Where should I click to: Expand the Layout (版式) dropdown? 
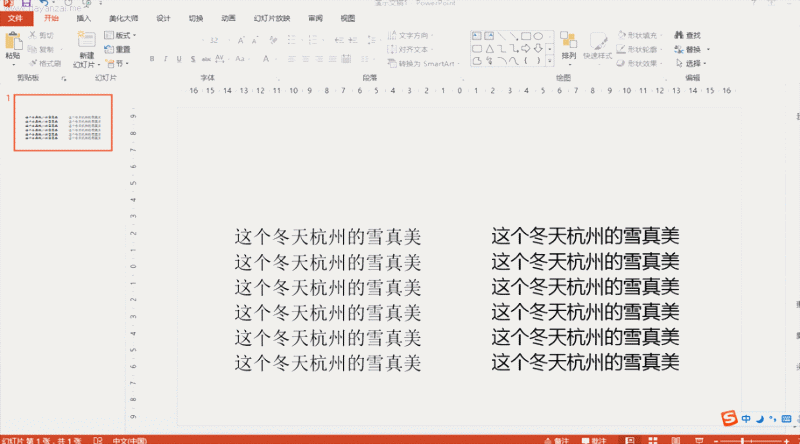pos(122,35)
